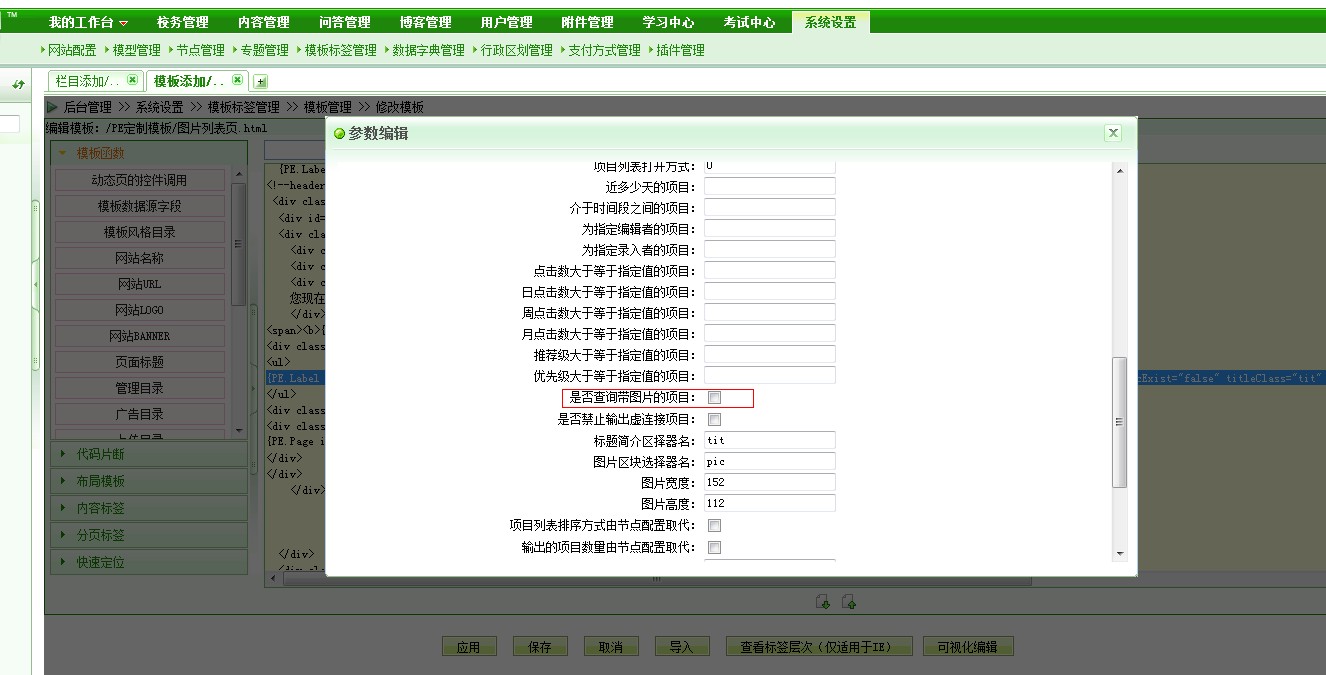
Task: Click the add new tab plus icon
Action: (261, 82)
